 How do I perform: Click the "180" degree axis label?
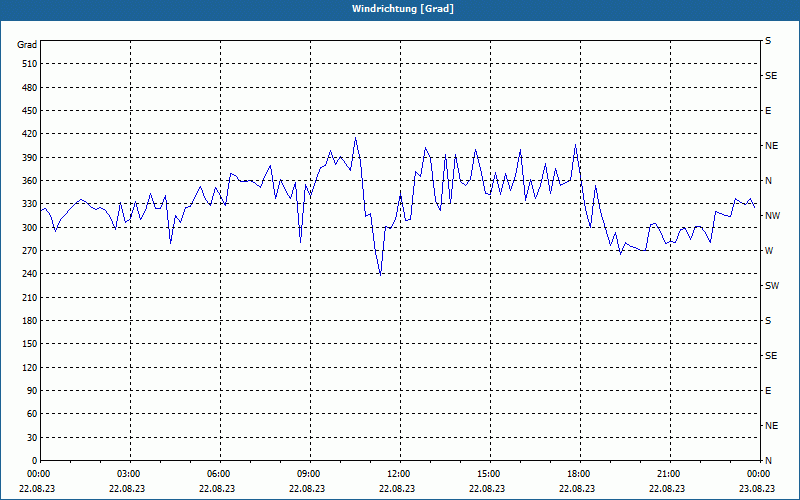(30, 321)
